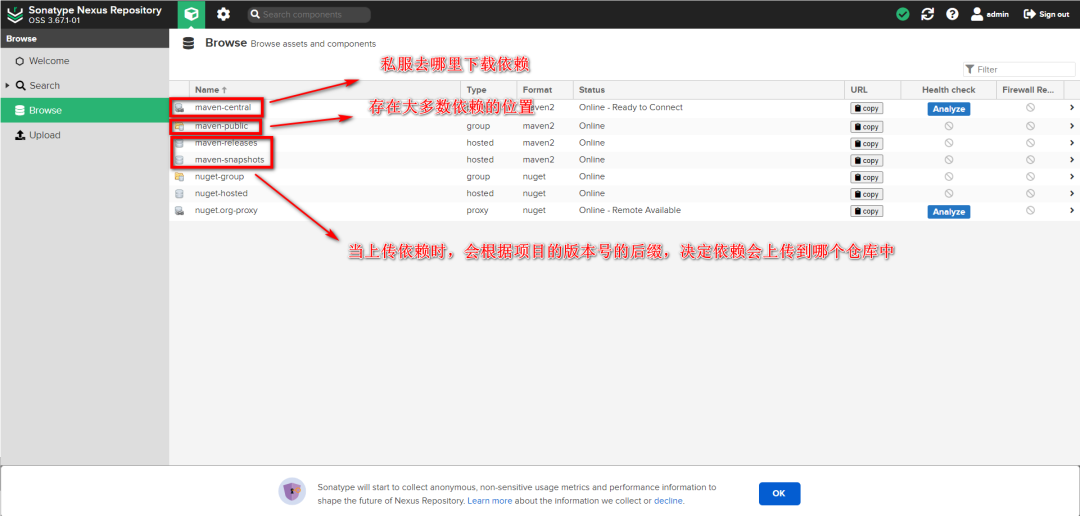This screenshot has height=516, width=1080.
Task: Open the nuget.org-proxy repository
Action: (226, 210)
